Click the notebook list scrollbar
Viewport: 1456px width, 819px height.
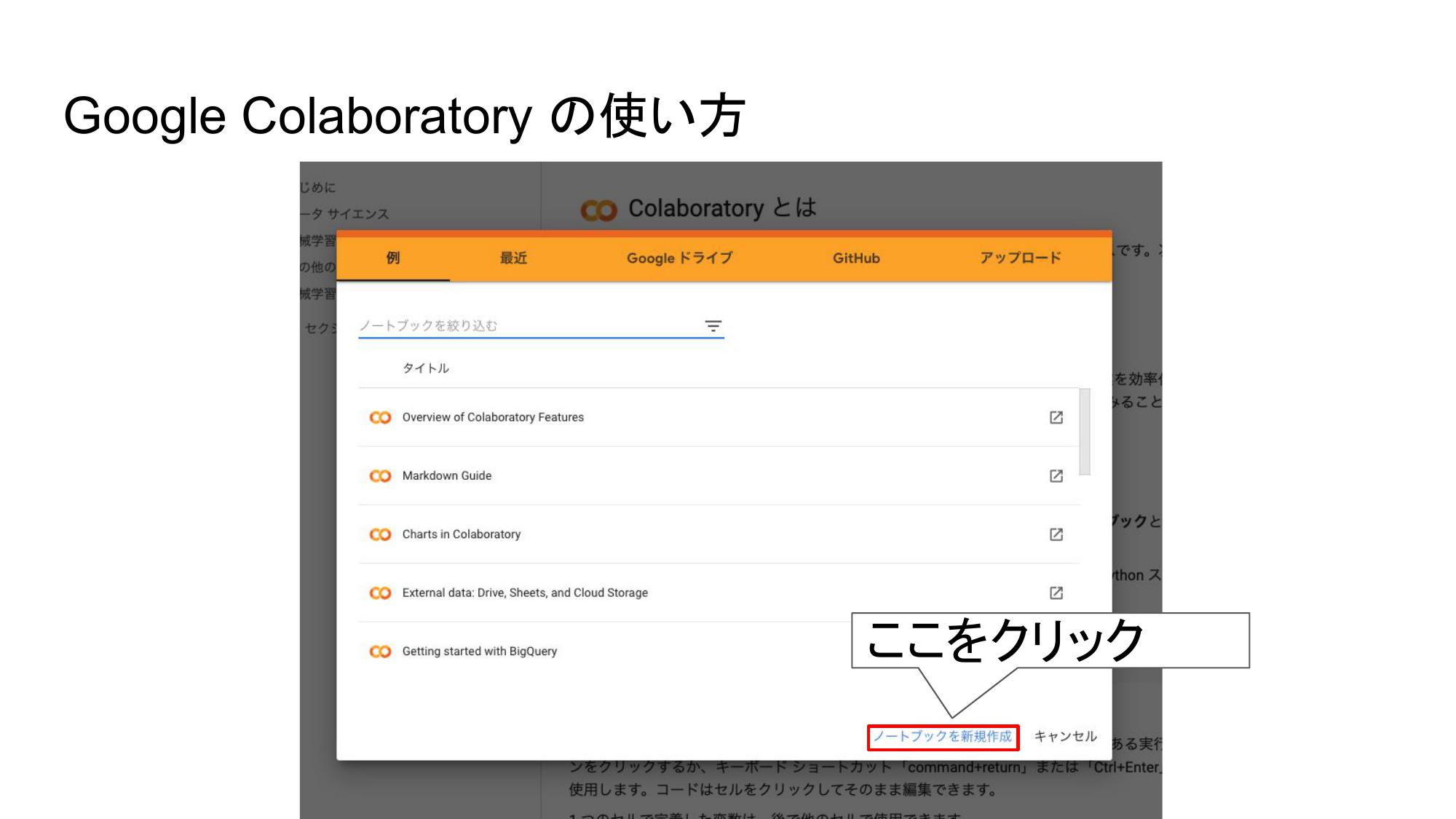(1085, 432)
